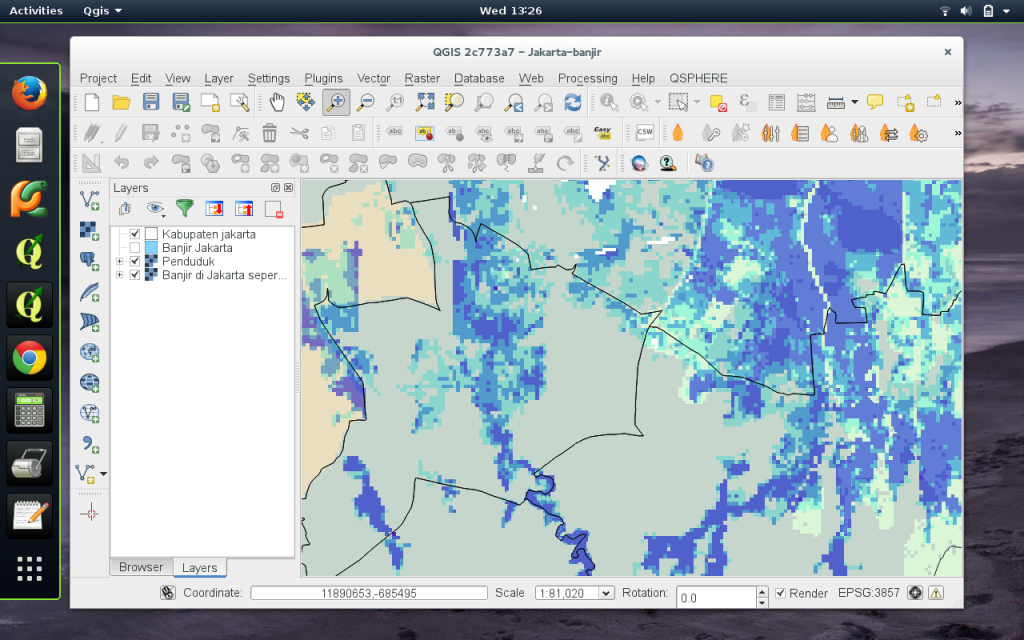
Task: Click the Zoom Full extent icon
Action: (424, 101)
